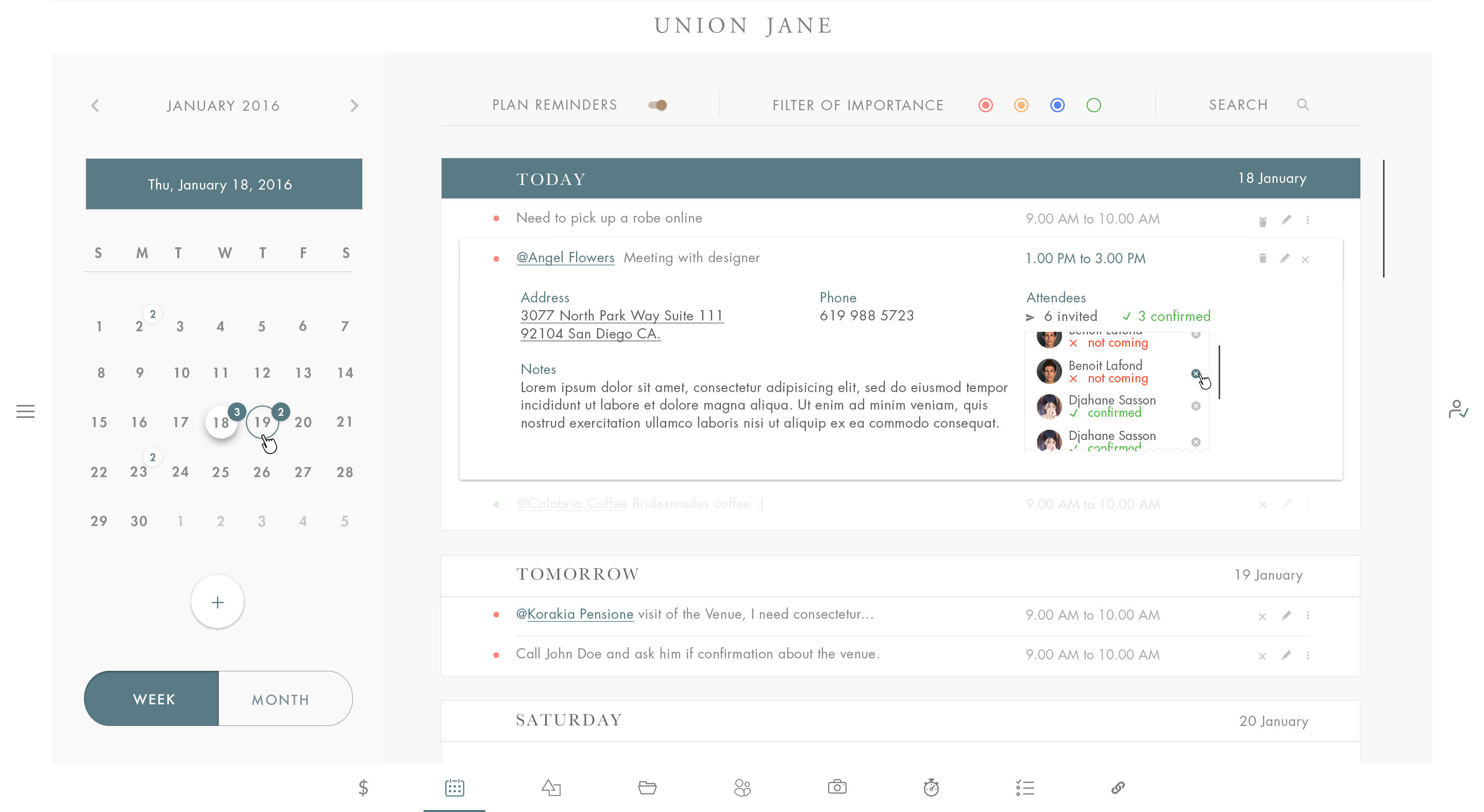Open the budget dollar icon in the bottom bar
The image size is (1484, 812).
(363, 787)
